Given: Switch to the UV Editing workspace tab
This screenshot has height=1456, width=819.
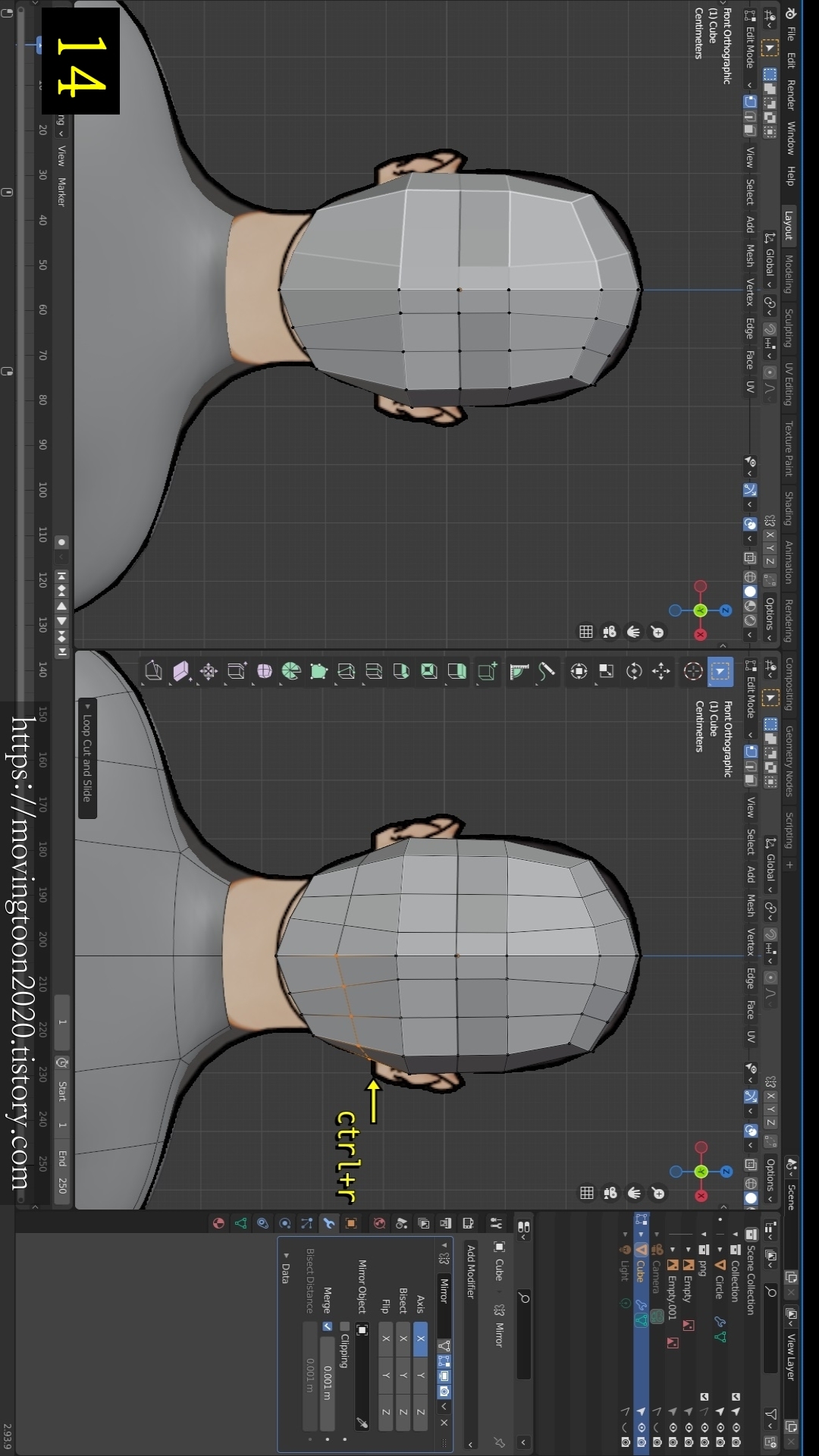Looking at the screenshot, I should (x=789, y=384).
